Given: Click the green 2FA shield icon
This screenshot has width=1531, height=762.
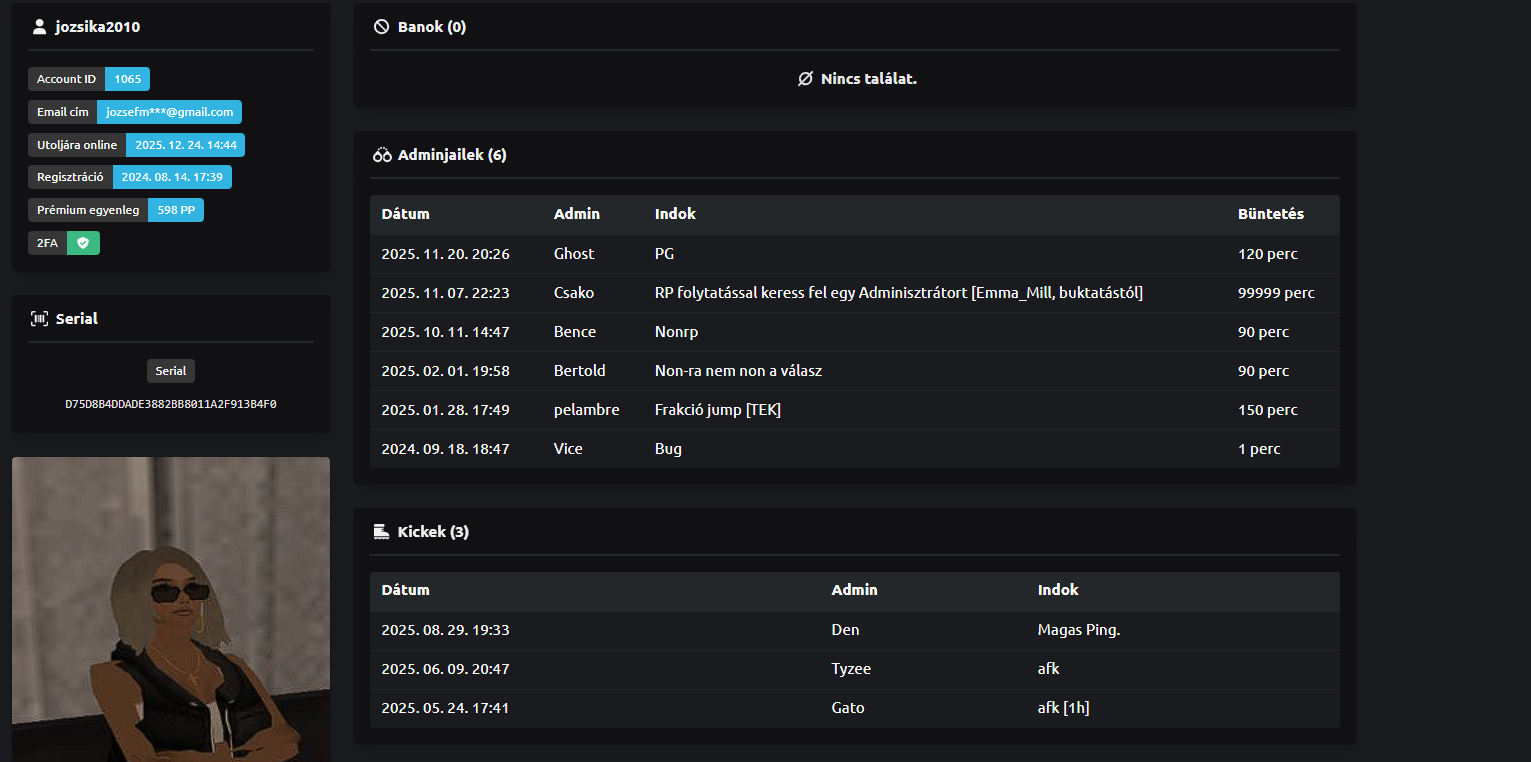Looking at the screenshot, I should [x=83, y=243].
